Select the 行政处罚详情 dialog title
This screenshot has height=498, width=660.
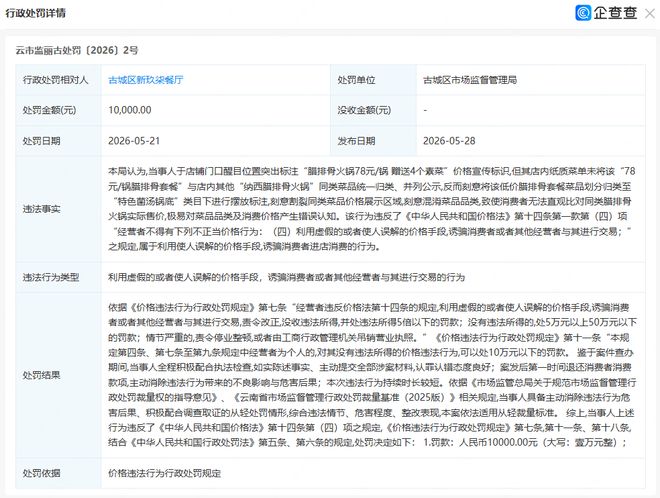click(35, 13)
